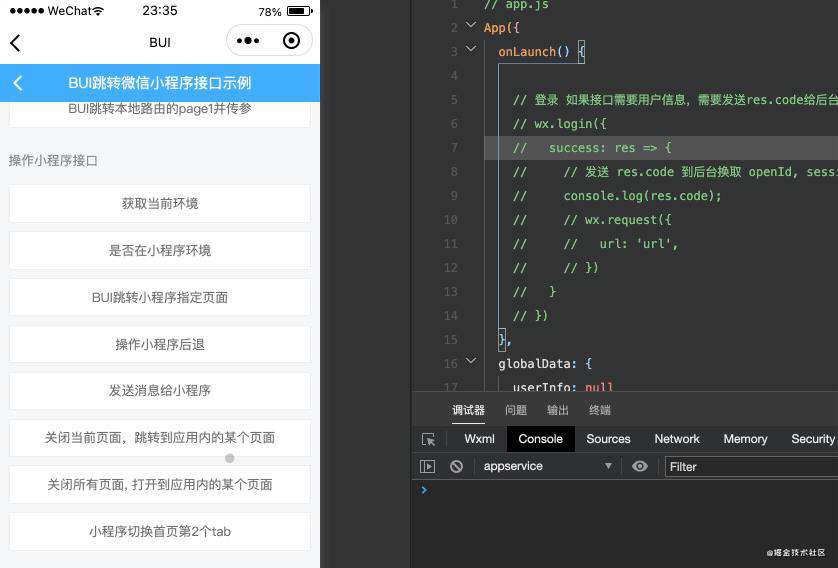838x568 pixels.
Task: Collapse the onLaunch() fold arrow
Action: point(471,49)
